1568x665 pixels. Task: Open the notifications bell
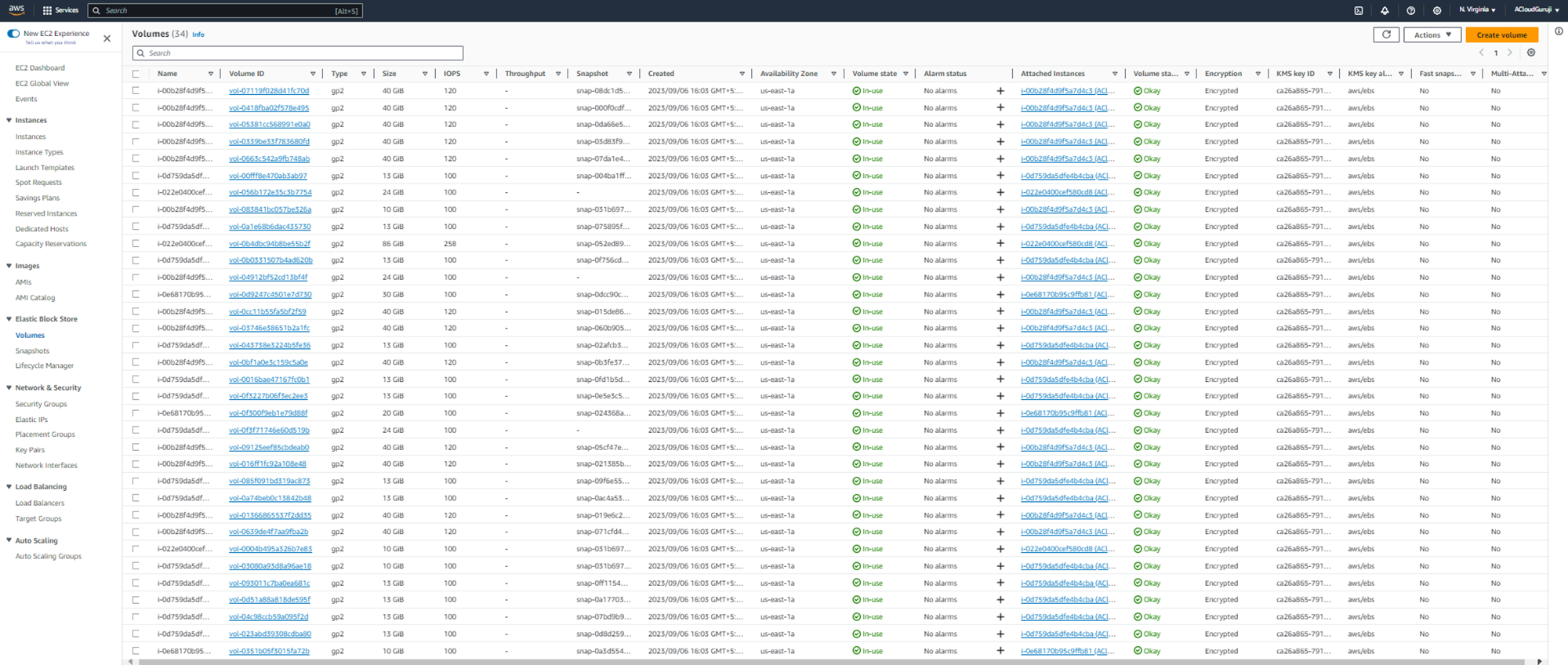(x=1385, y=10)
